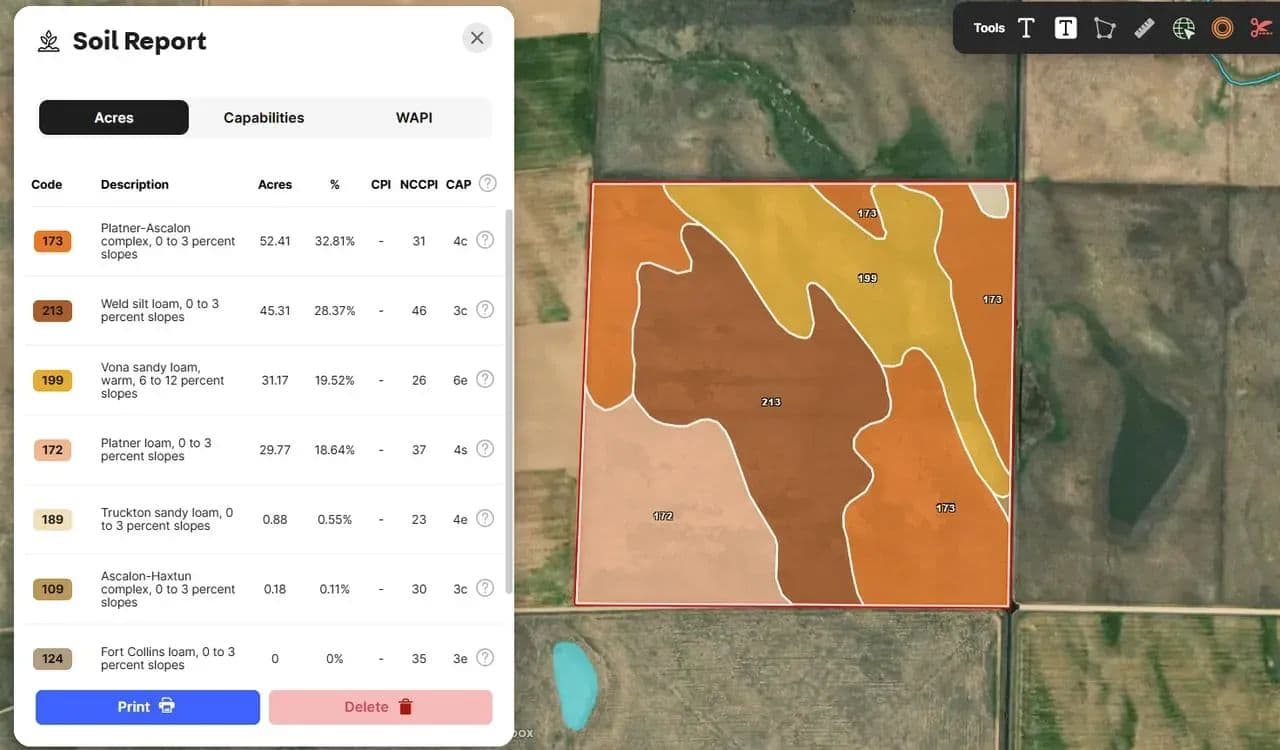This screenshot has height=750, width=1280.
Task: Click the orange 173 soil code swatch
Action: (52, 241)
